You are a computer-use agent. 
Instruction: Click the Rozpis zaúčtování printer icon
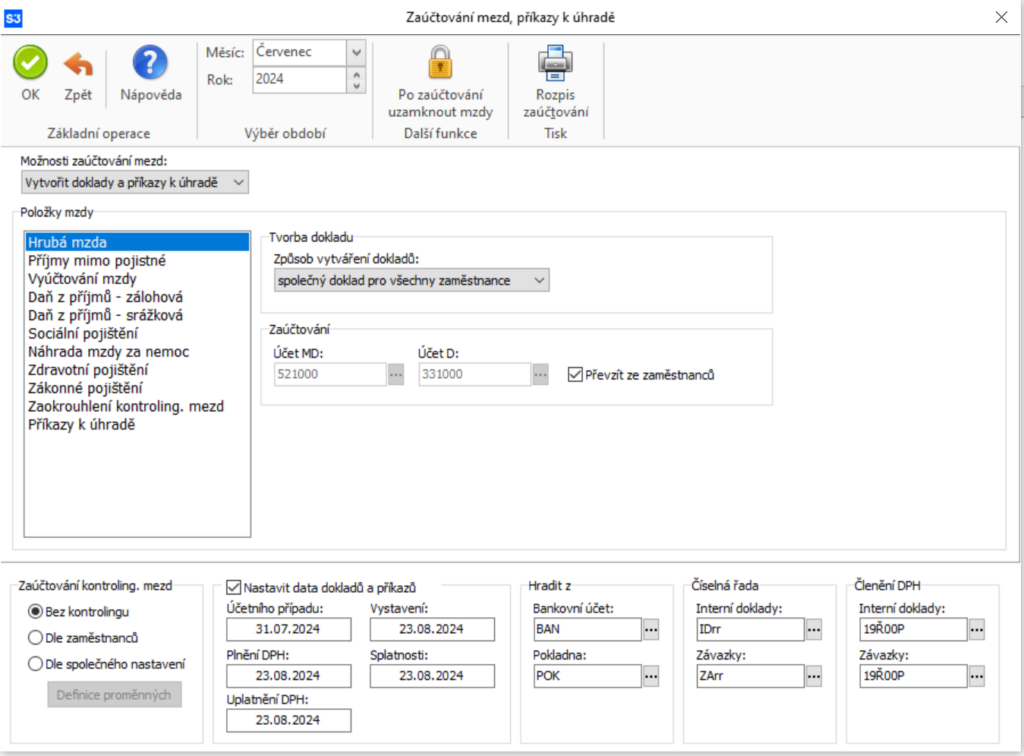556,63
